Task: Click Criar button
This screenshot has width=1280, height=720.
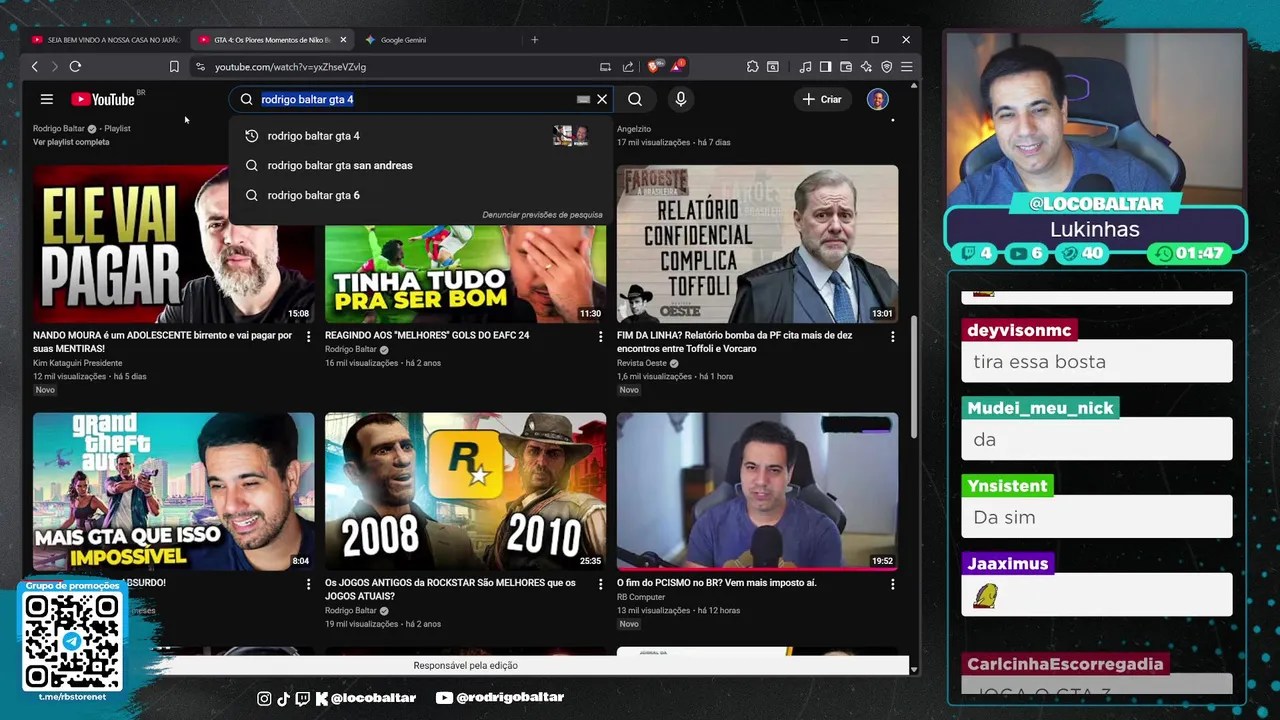Action: [x=822, y=99]
